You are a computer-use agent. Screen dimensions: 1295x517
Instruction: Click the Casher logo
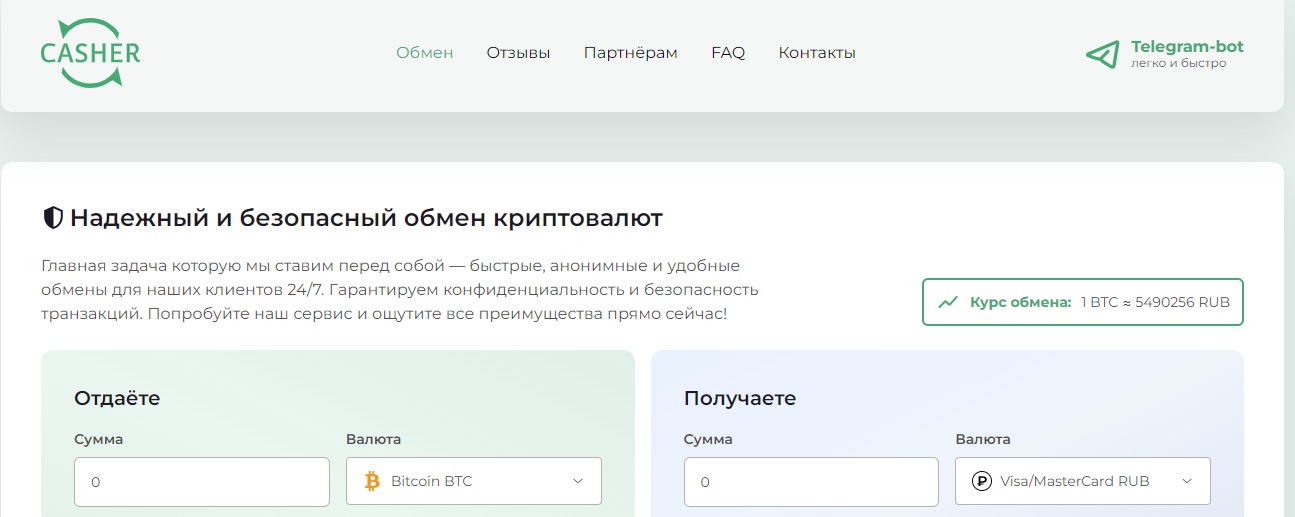(x=90, y=52)
